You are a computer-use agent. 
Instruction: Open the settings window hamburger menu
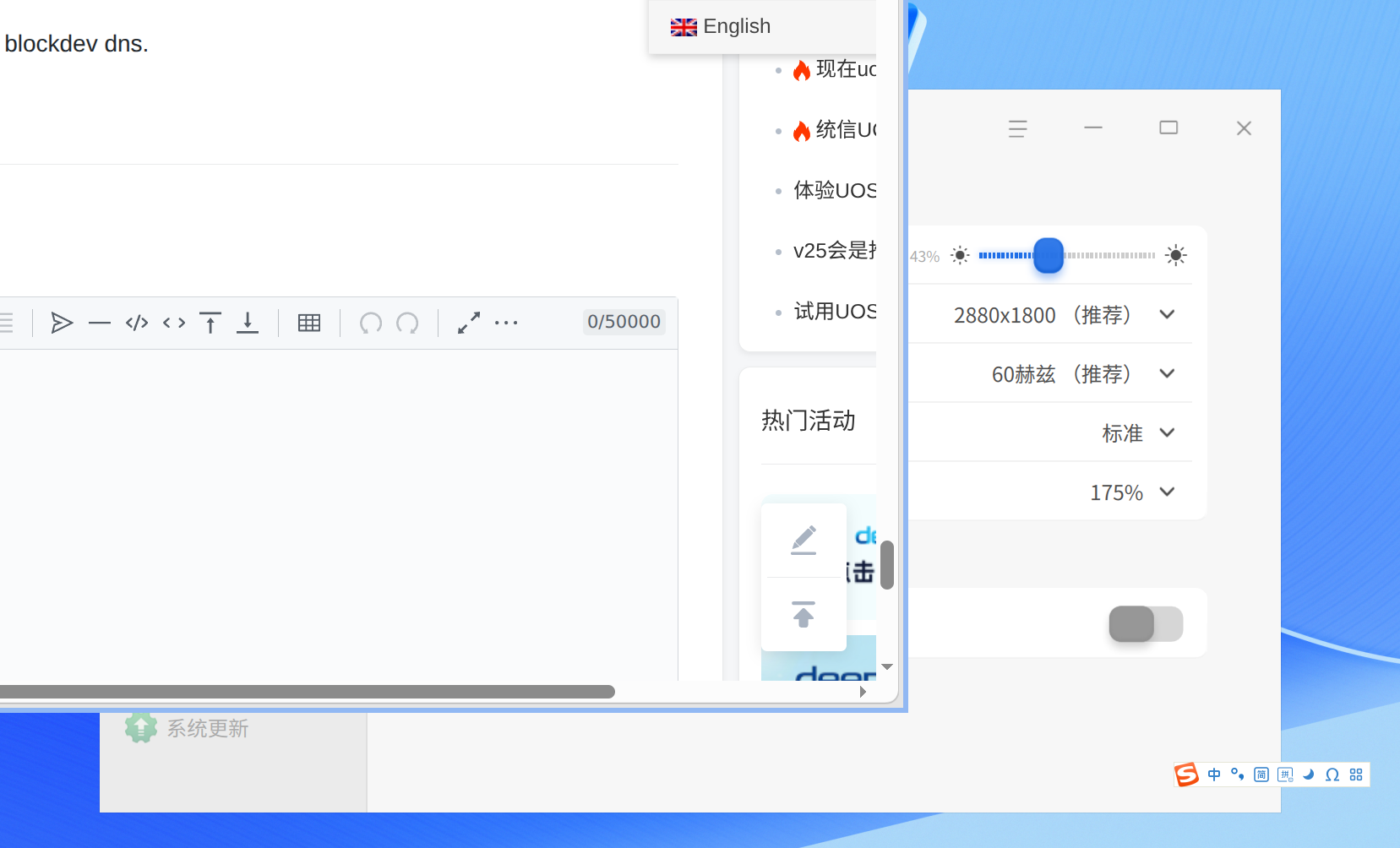point(1018,128)
